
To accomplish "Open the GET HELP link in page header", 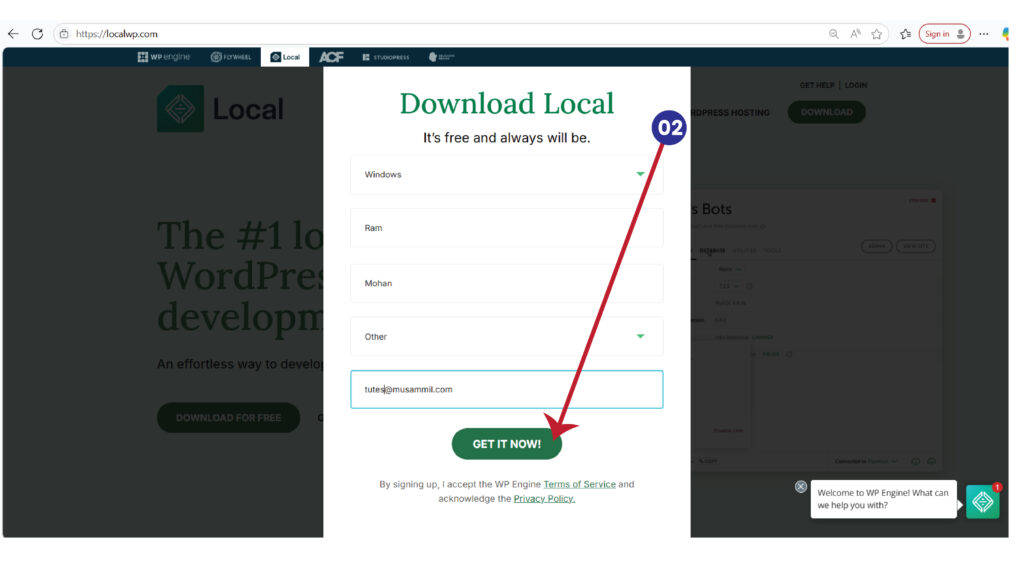I will pyautogui.click(x=817, y=85).
